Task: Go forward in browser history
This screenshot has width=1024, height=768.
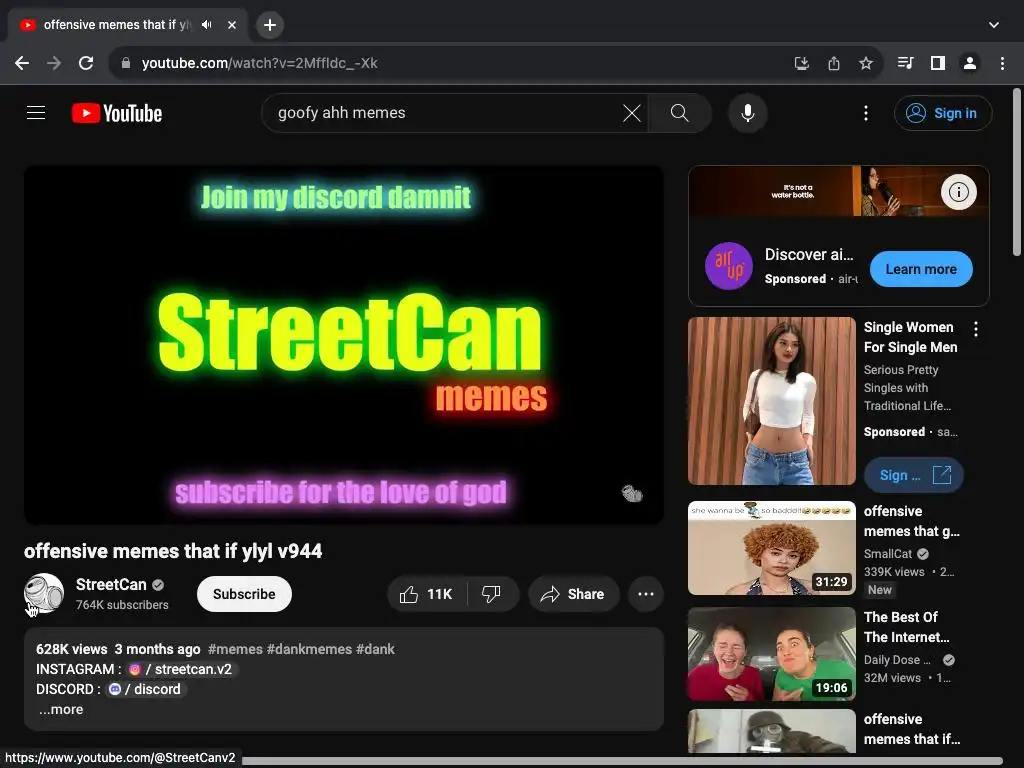Action: 54,63
